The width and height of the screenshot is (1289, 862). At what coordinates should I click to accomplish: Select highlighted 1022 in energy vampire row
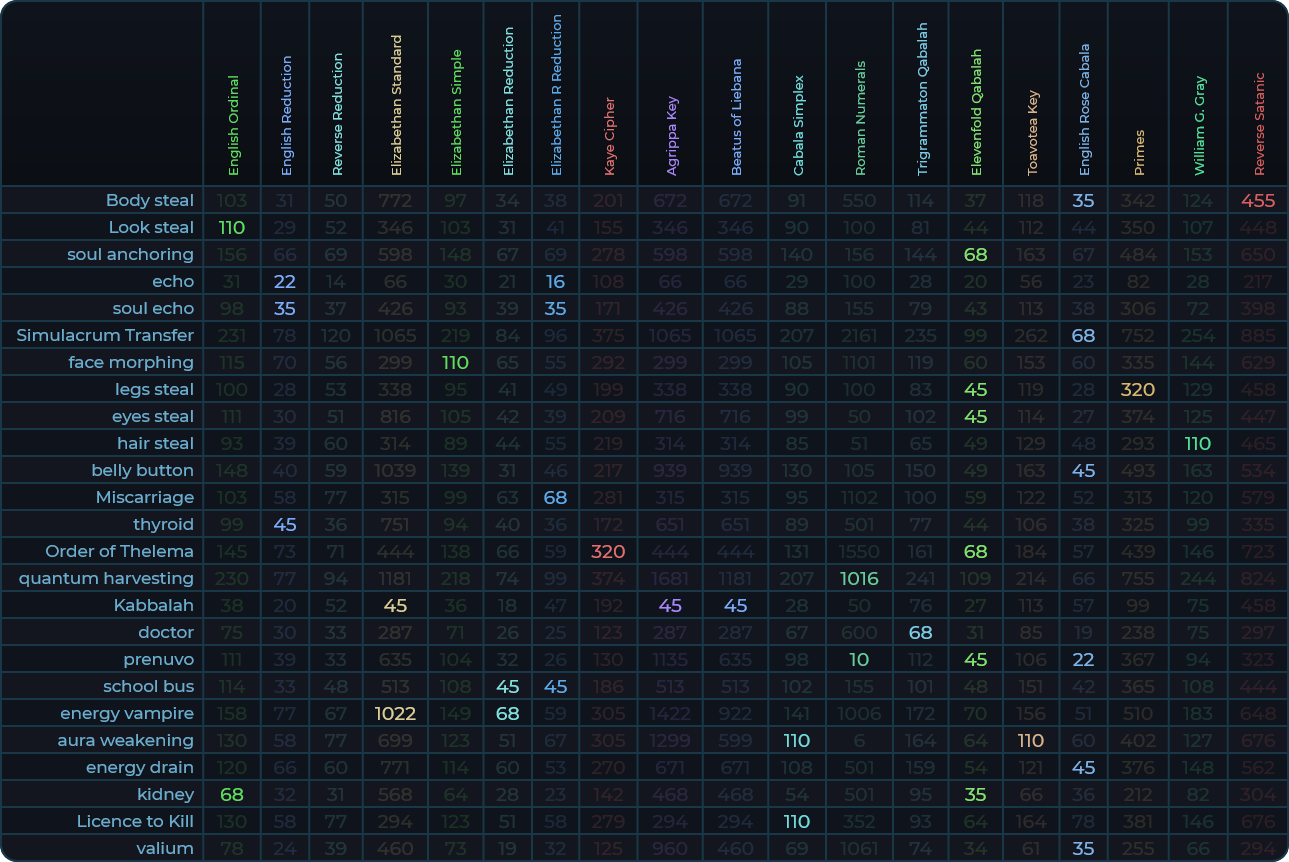(x=395, y=713)
